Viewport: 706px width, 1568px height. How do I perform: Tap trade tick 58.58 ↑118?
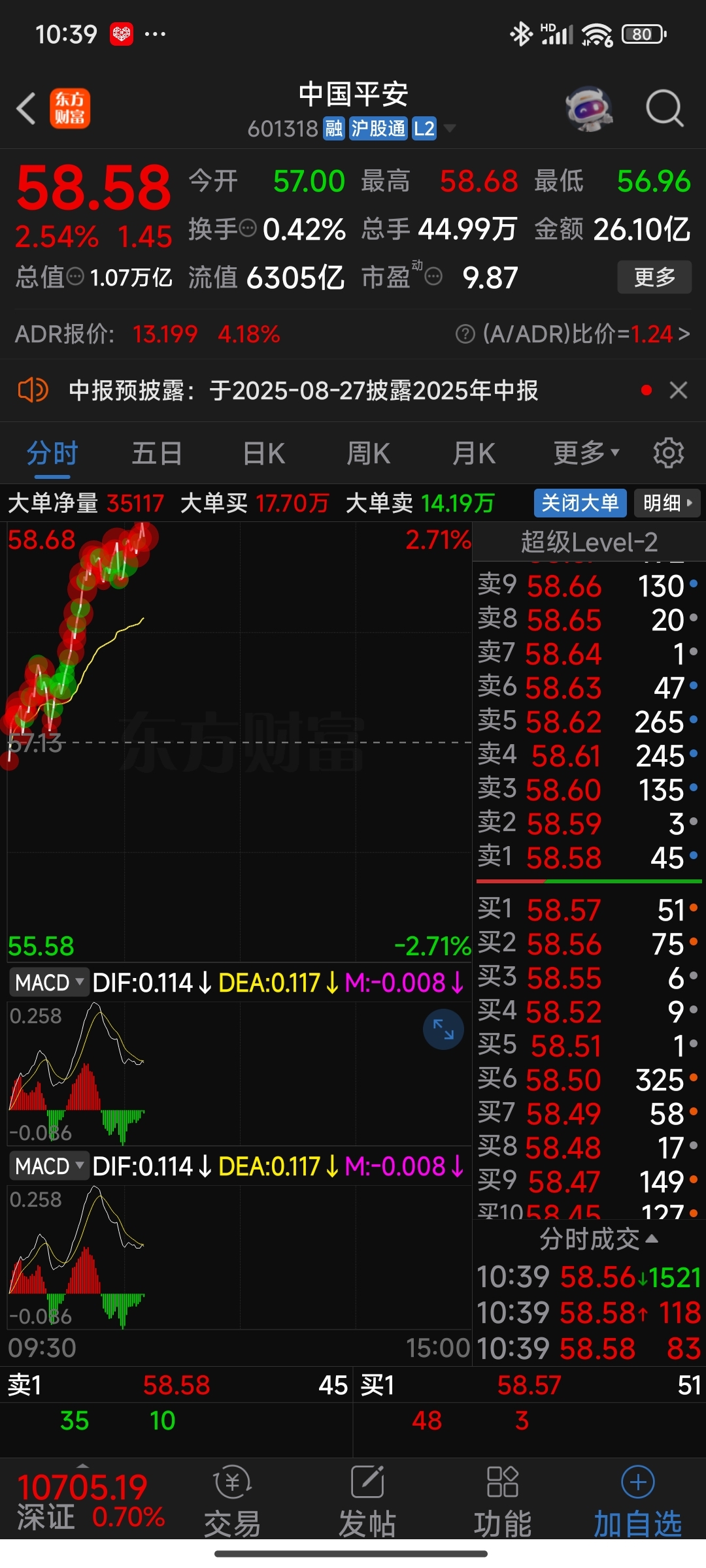click(588, 1313)
